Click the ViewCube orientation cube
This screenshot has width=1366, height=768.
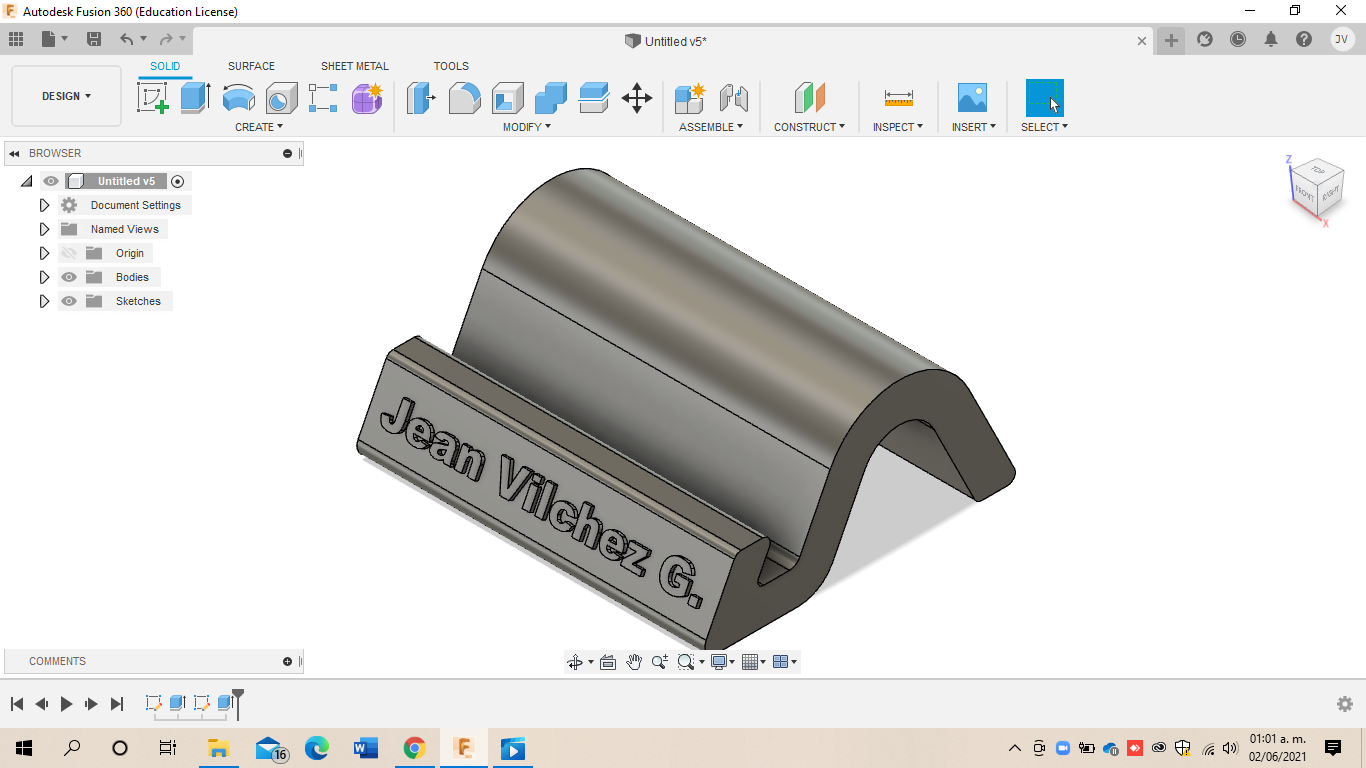[1317, 185]
